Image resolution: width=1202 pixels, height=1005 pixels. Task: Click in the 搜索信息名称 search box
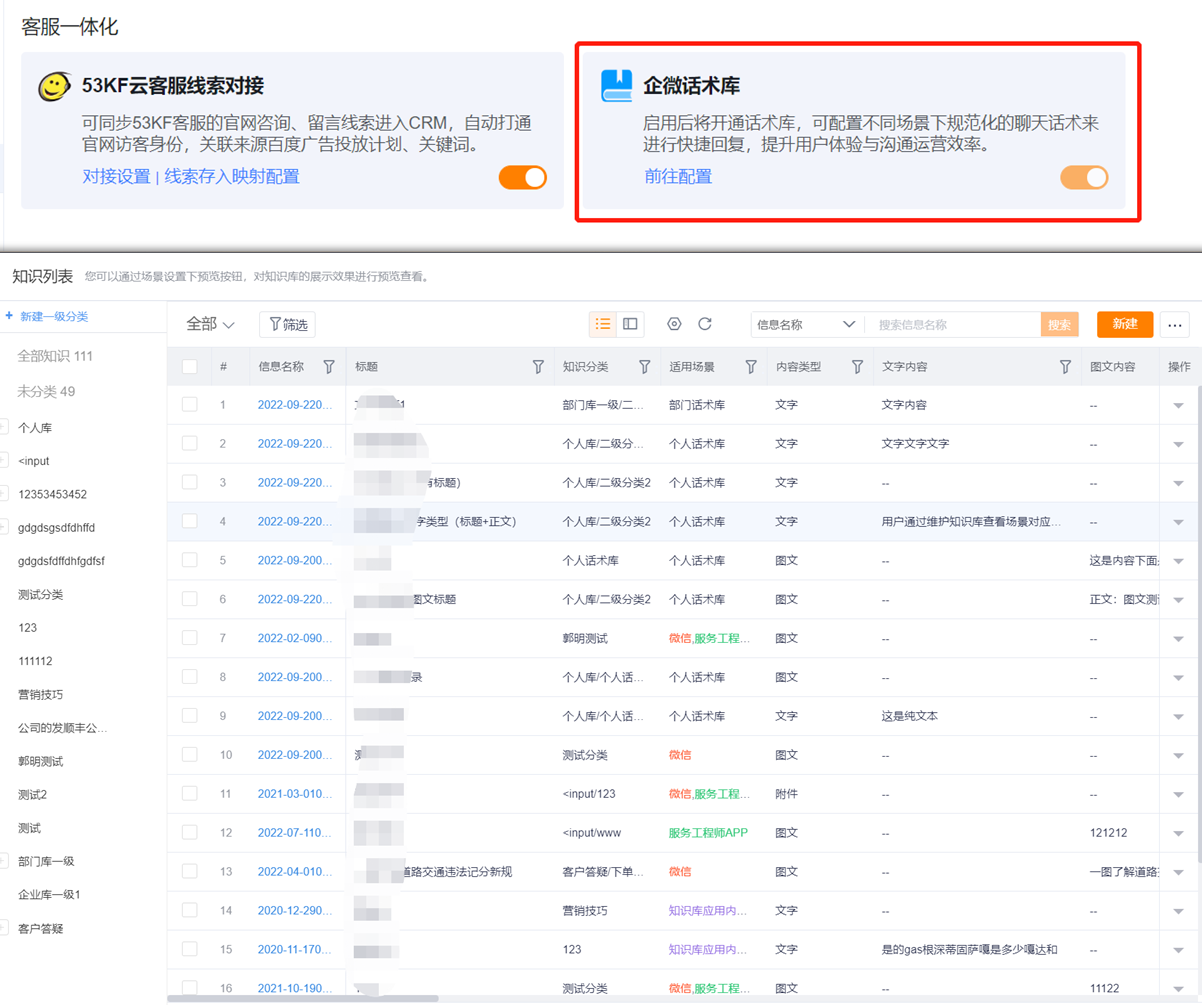(x=955, y=324)
